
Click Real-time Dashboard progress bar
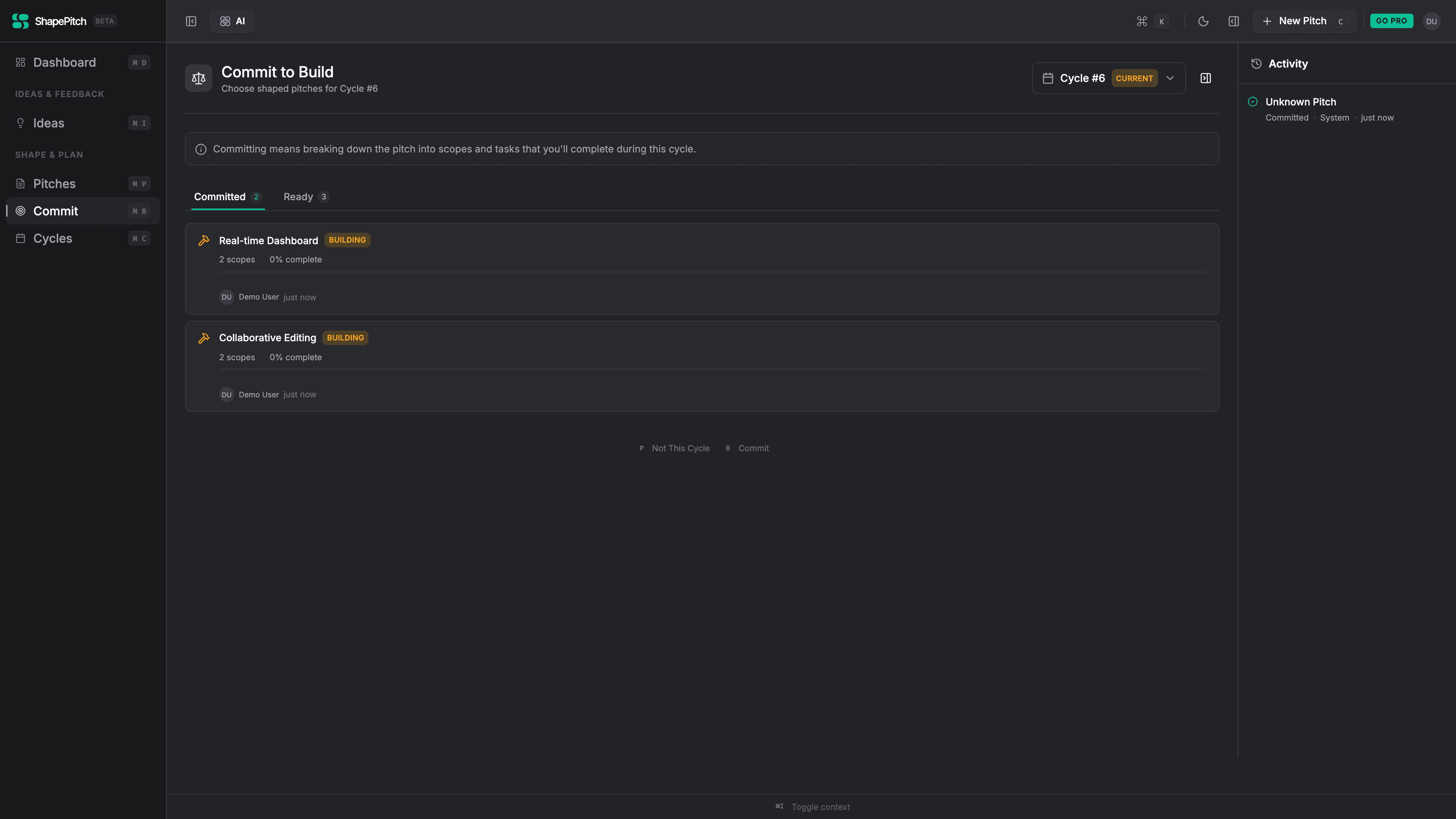(712, 273)
